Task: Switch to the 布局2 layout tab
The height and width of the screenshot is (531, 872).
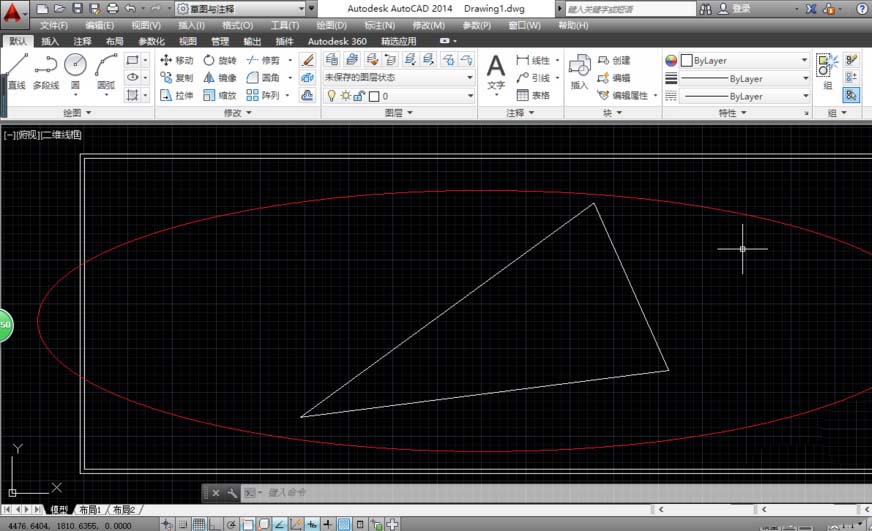Action: [124, 509]
